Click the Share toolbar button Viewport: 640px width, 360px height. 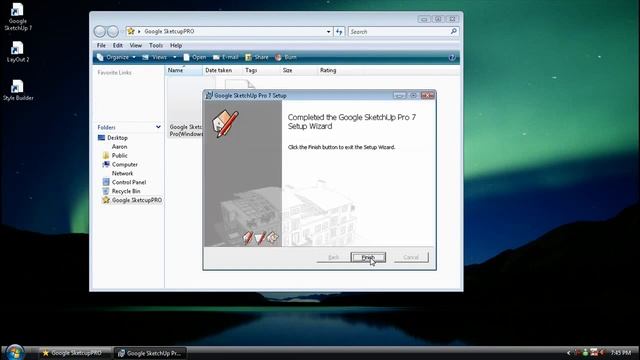click(x=257, y=57)
